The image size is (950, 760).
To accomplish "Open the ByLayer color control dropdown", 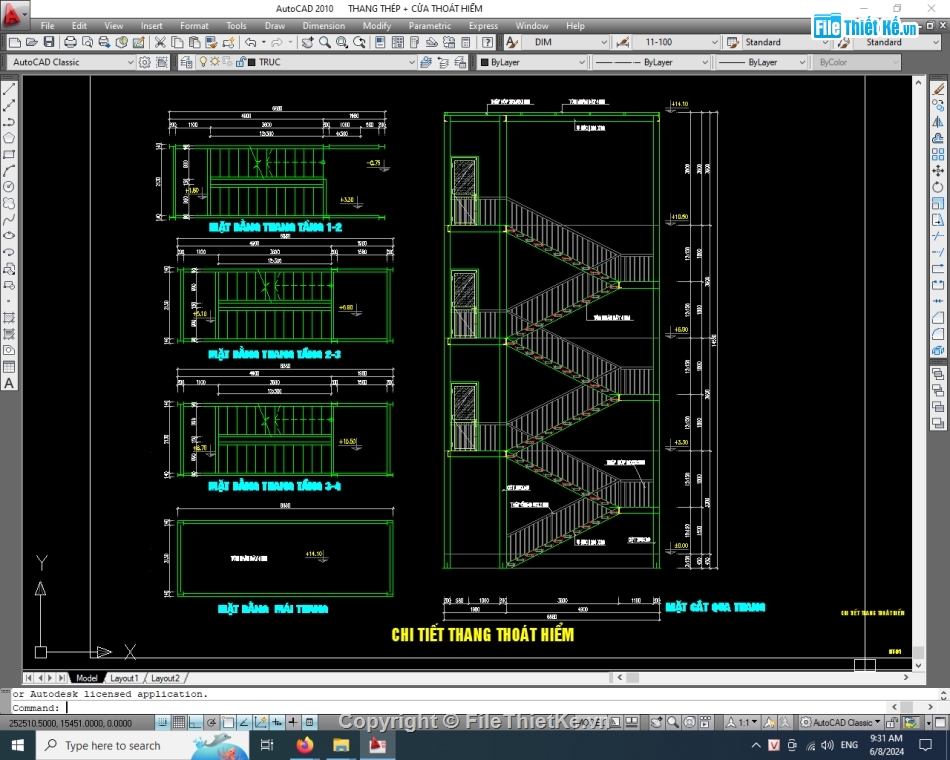I will [x=533, y=62].
